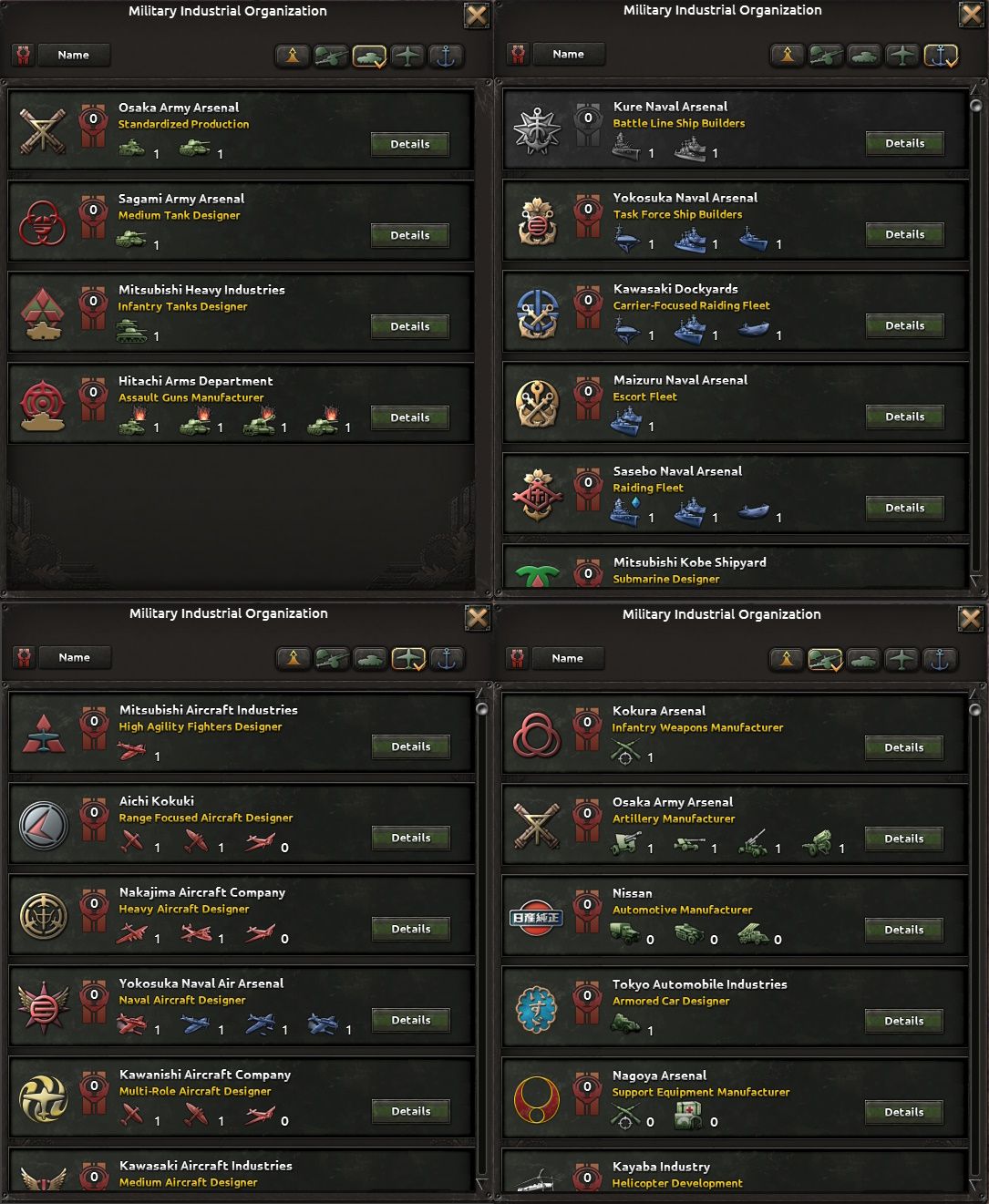989x1204 pixels.
Task: Close the bottom-right Military Industrial Organization window
Action: [x=971, y=620]
